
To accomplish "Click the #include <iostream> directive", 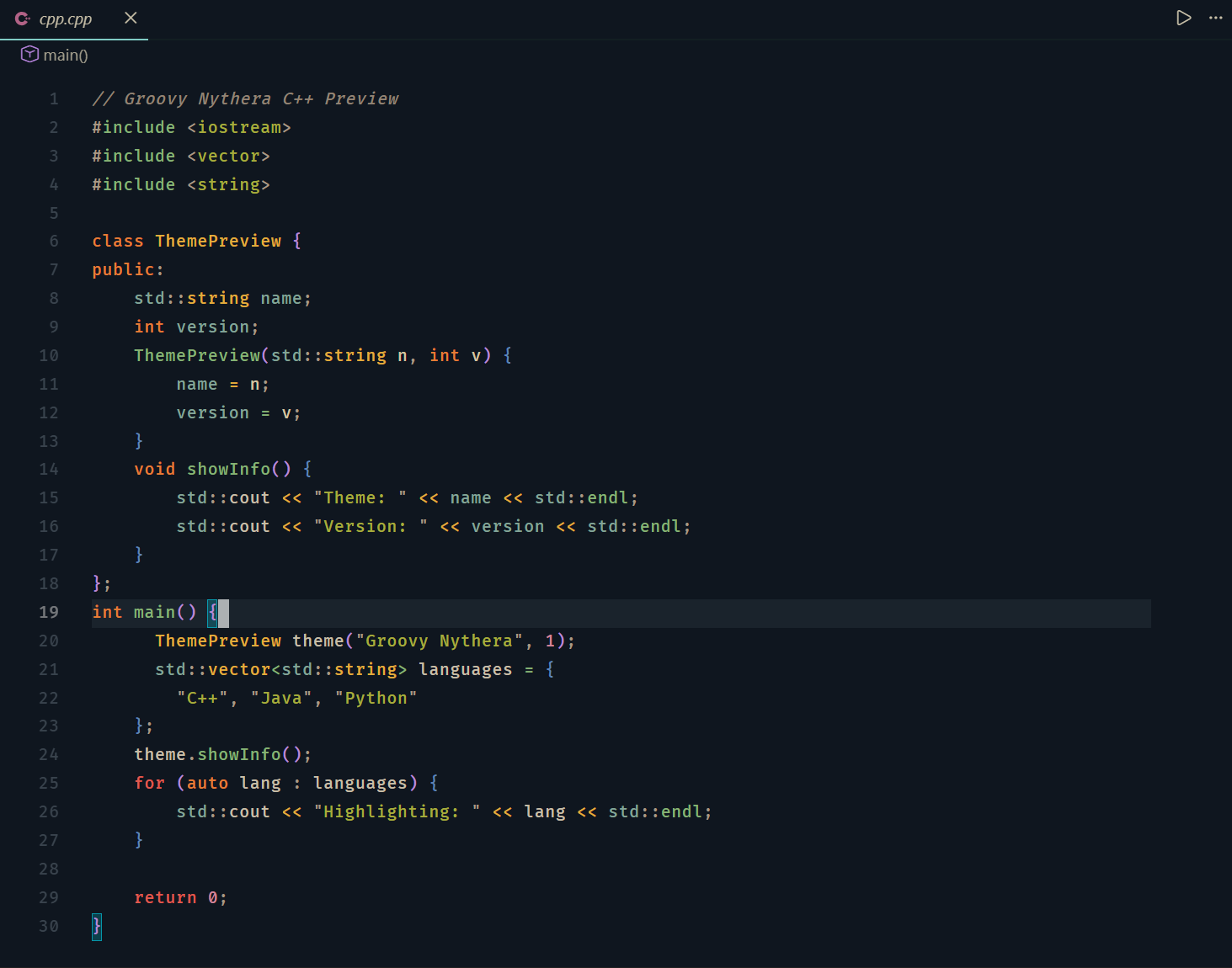I will coord(191,127).
